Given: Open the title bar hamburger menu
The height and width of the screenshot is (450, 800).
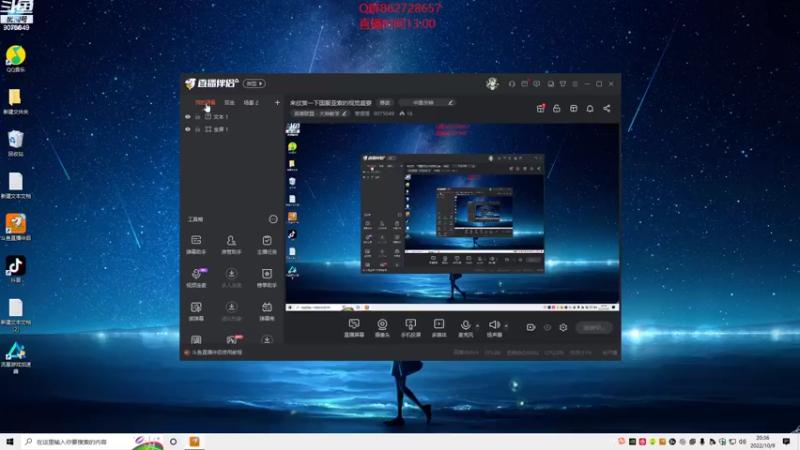Looking at the screenshot, I should pyautogui.click(x=575, y=84).
